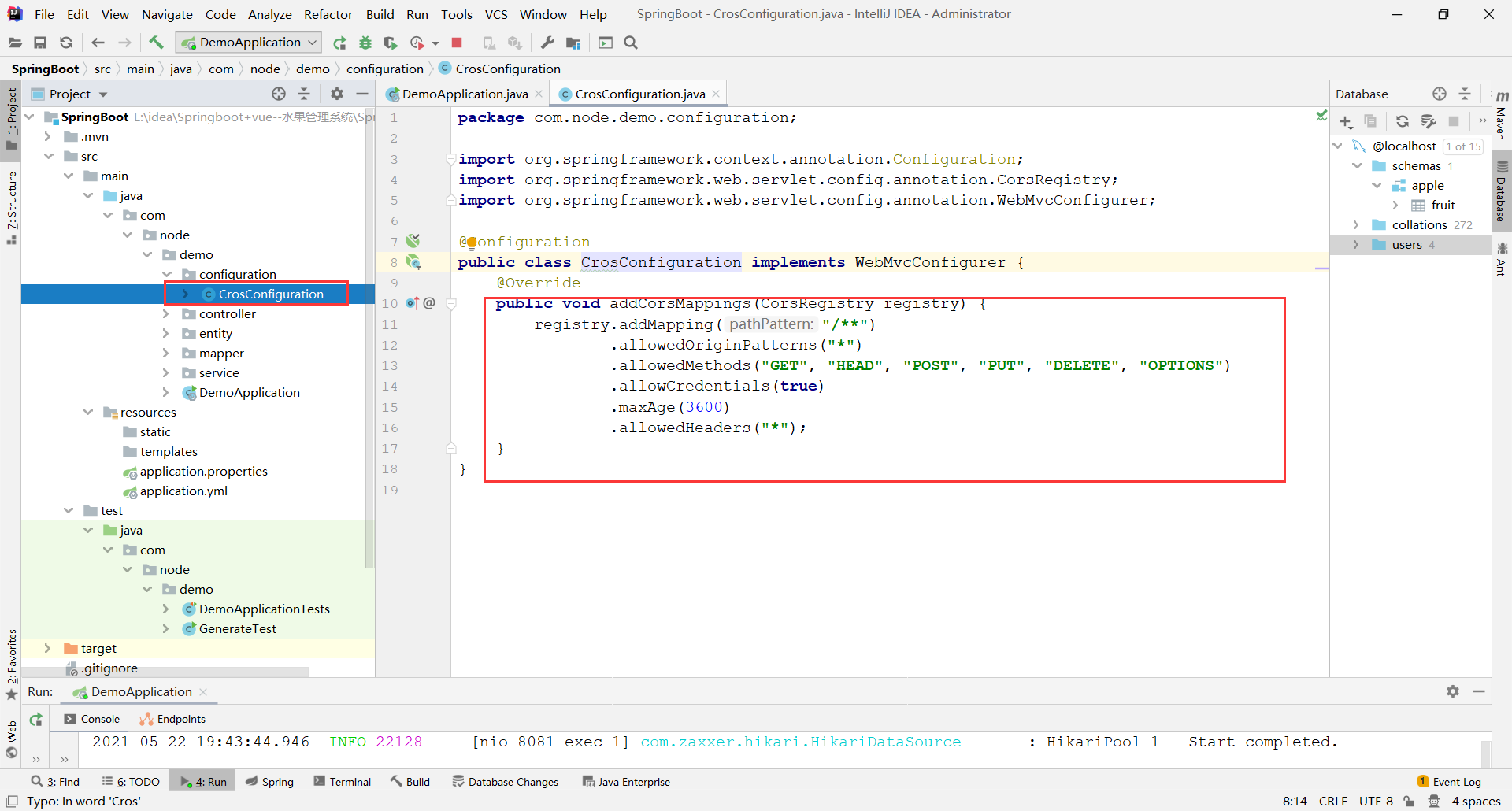This screenshot has width=1512, height=811.
Task: Collapse the resources folder
Action: [x=89, y=412]
